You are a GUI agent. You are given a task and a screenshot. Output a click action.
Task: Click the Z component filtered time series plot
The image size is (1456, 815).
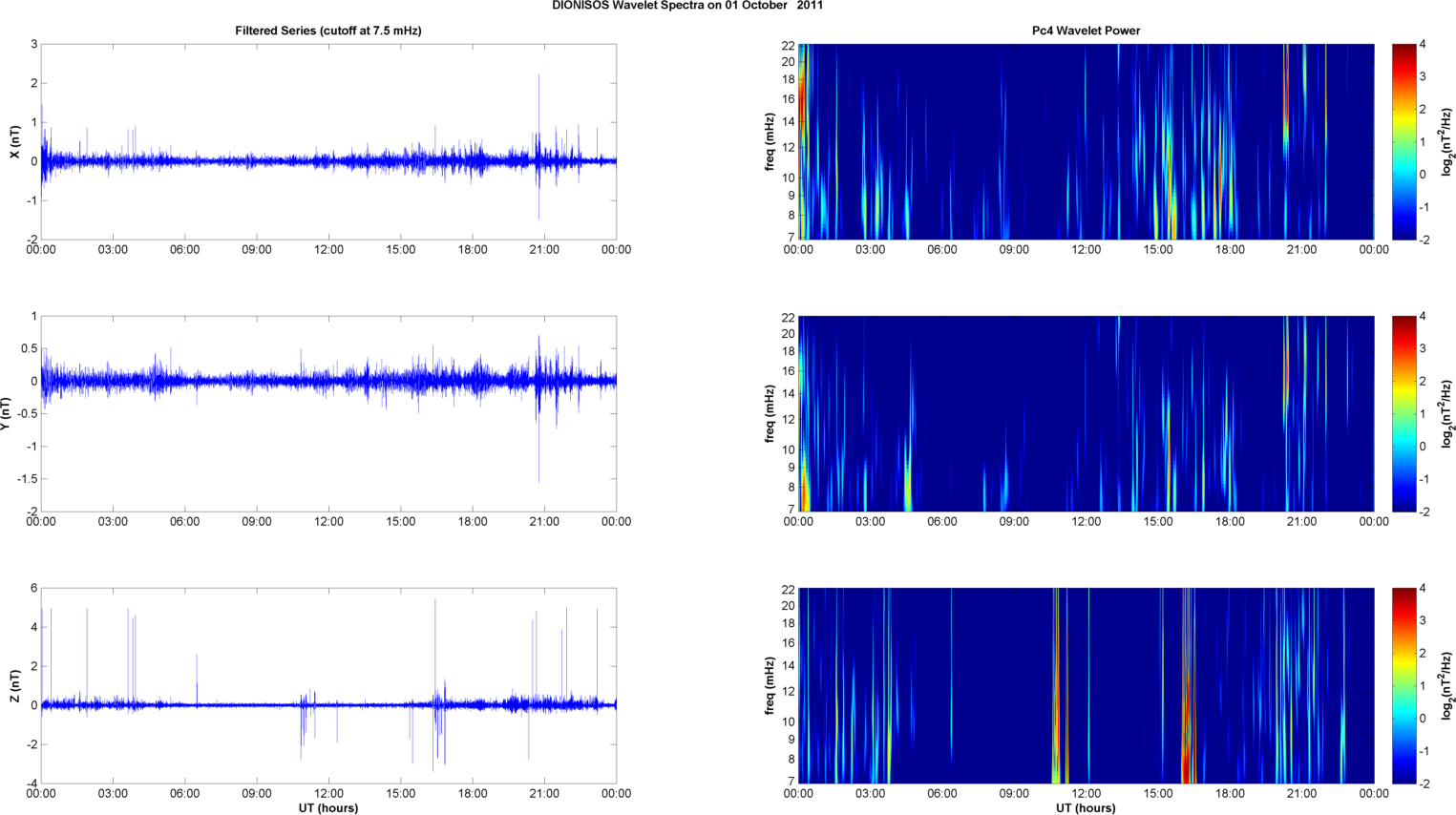pos(328,685)
